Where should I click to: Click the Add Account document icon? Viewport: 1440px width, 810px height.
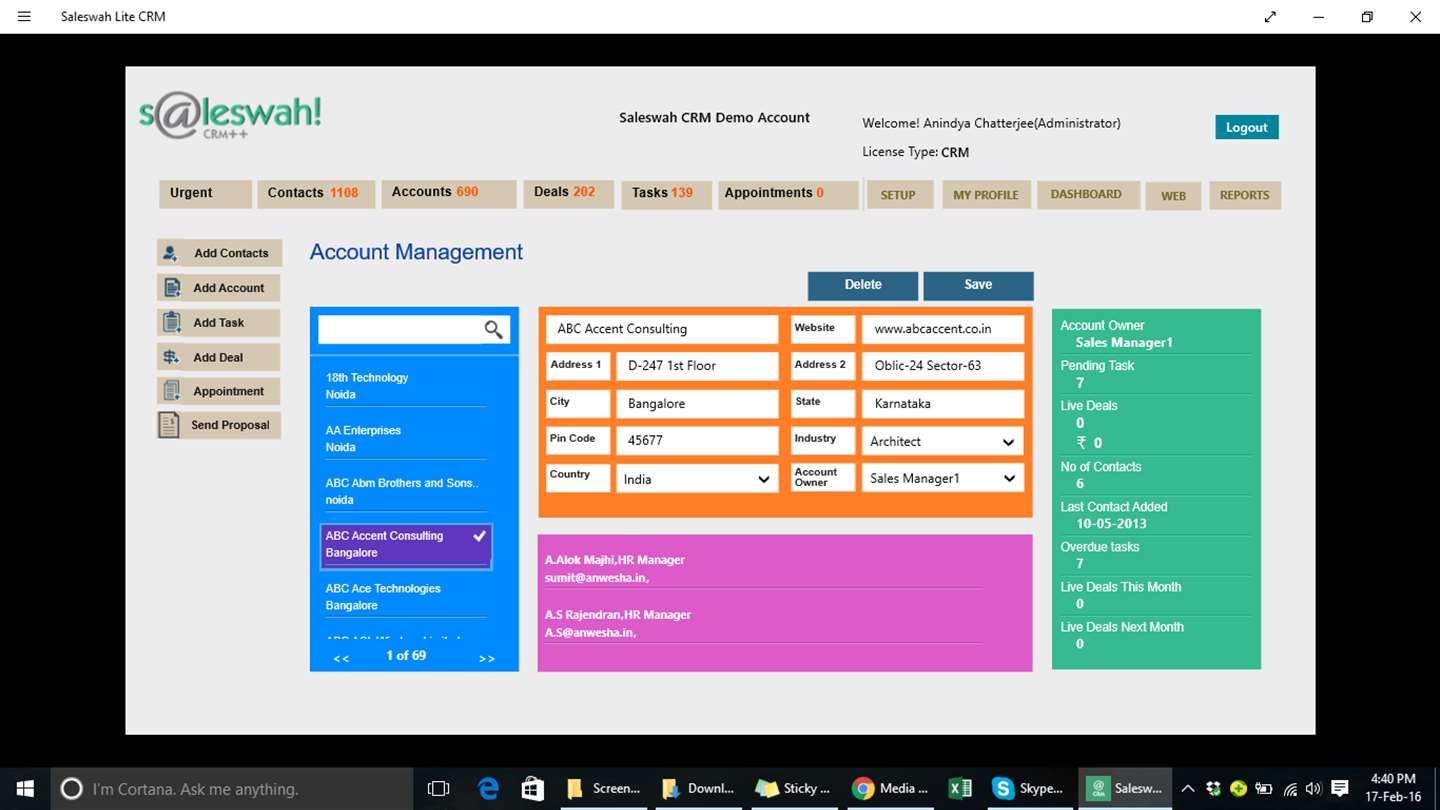[171, 288]
